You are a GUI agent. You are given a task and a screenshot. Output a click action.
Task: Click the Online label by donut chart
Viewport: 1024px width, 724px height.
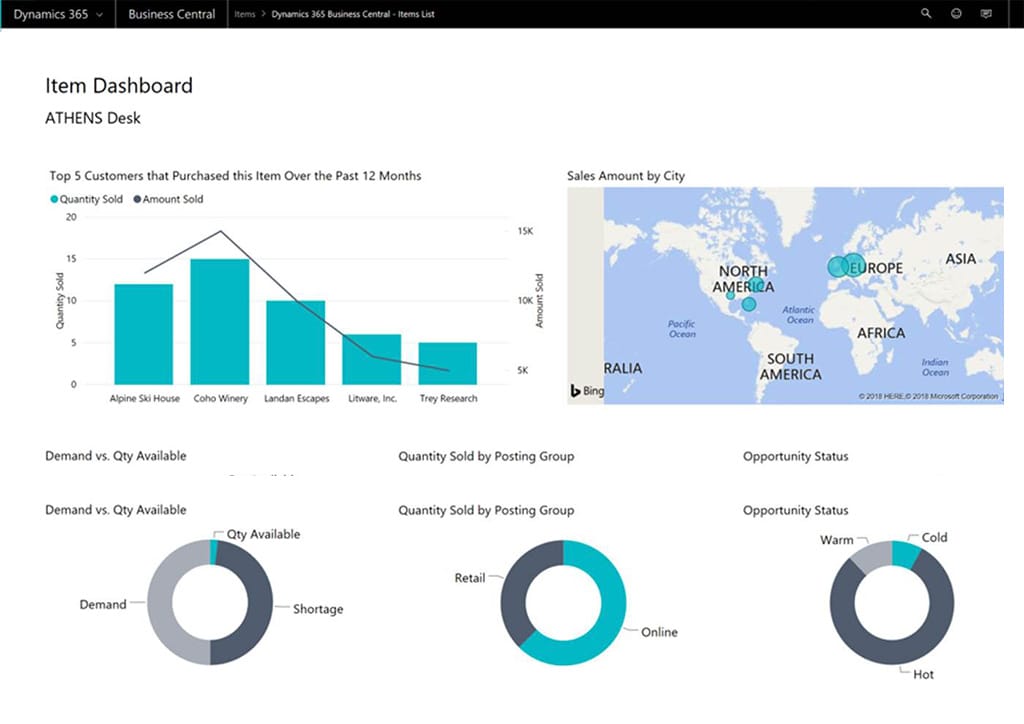pos(659,632)
